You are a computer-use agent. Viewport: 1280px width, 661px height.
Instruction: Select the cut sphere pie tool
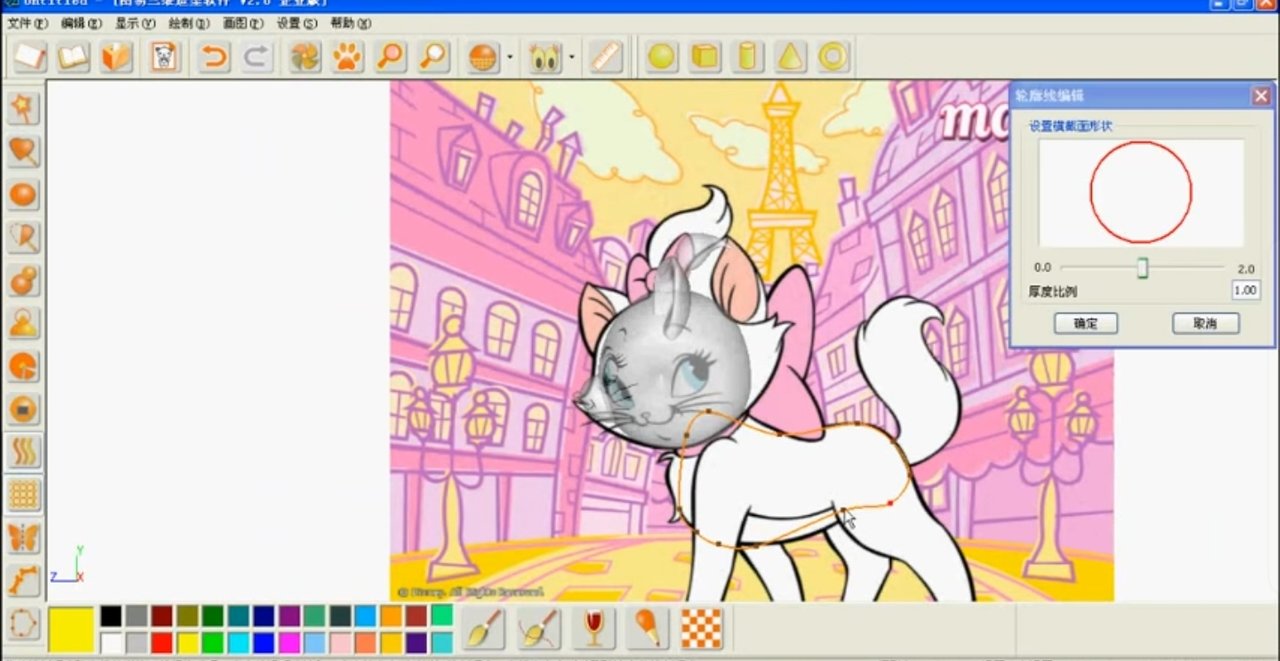pos(23,366)
